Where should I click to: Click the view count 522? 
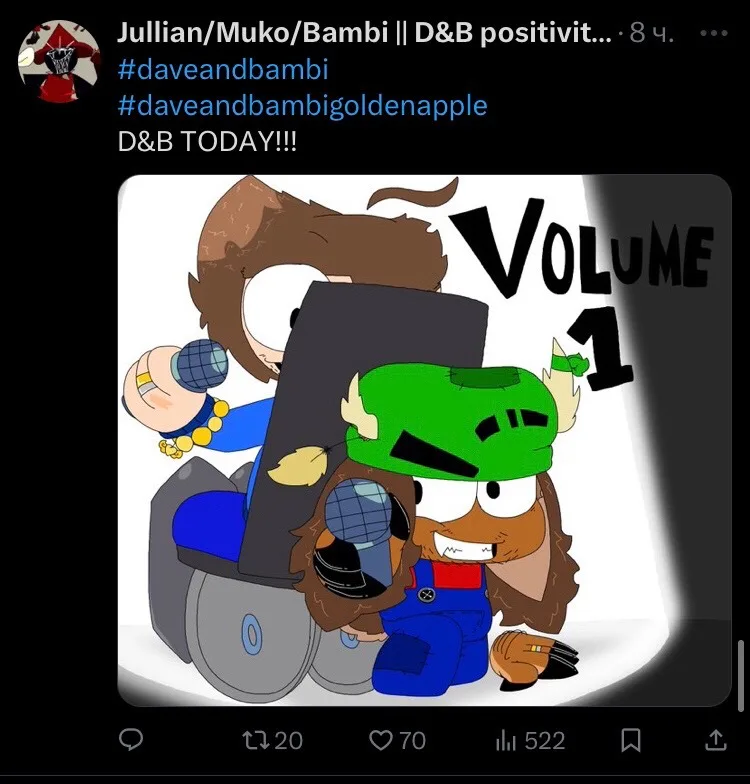point(544,741)
